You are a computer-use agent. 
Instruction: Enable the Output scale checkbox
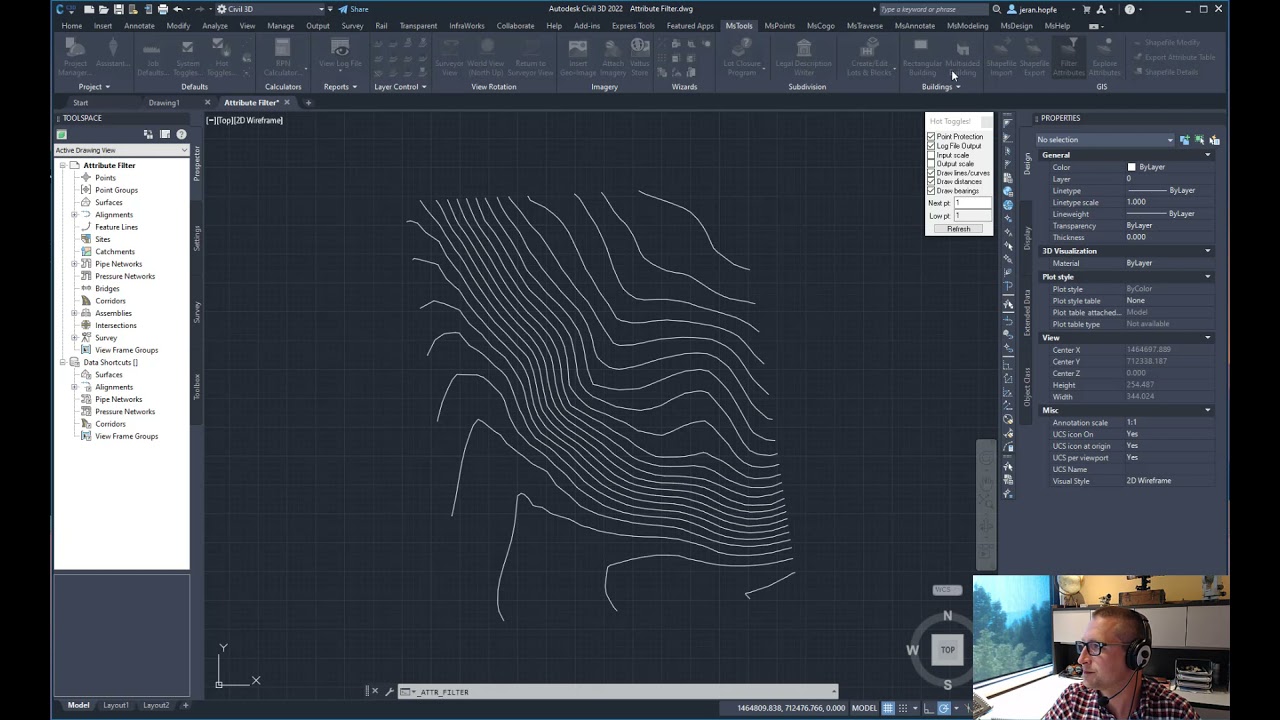click(931, 164)
